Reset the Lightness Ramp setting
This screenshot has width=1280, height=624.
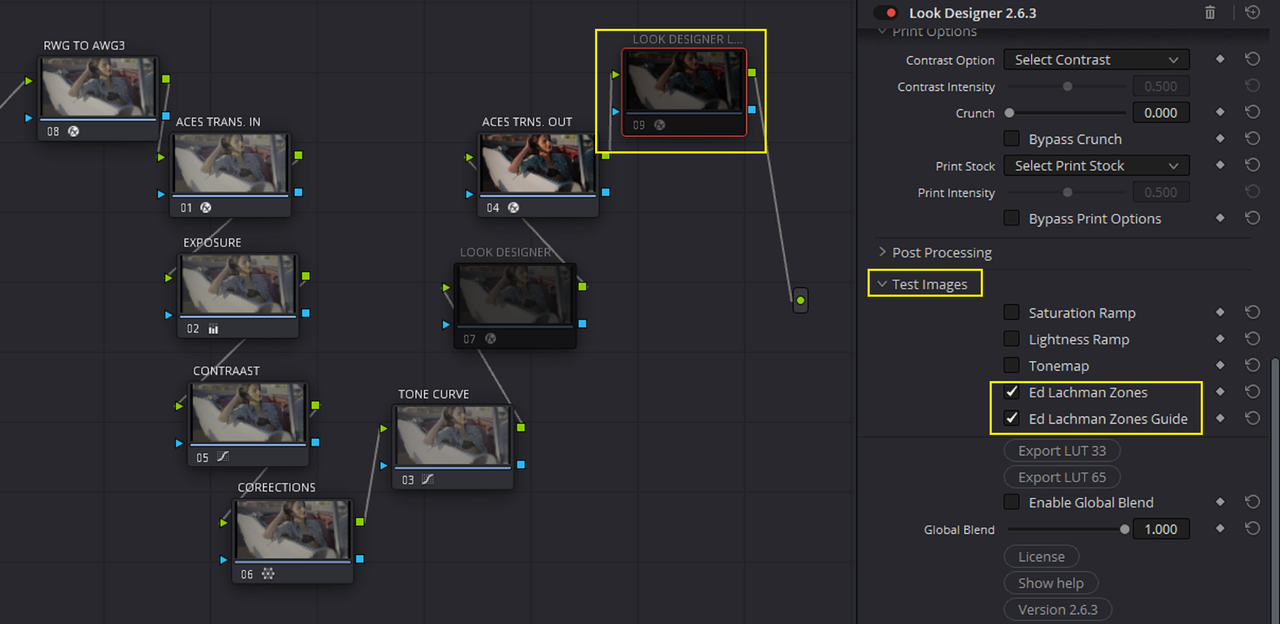click(1252, 339)
